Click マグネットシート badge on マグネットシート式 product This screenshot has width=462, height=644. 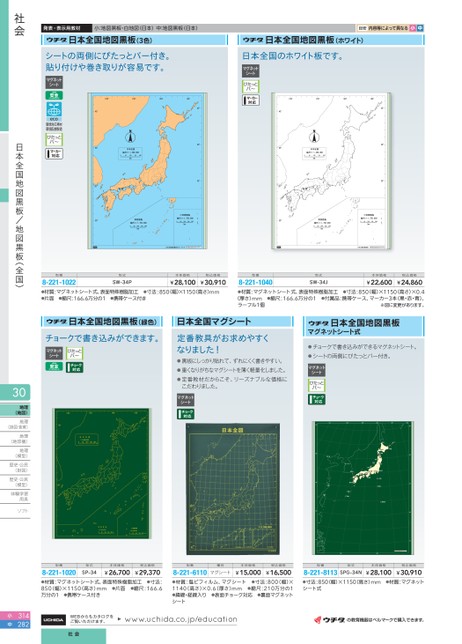point(316,370)
